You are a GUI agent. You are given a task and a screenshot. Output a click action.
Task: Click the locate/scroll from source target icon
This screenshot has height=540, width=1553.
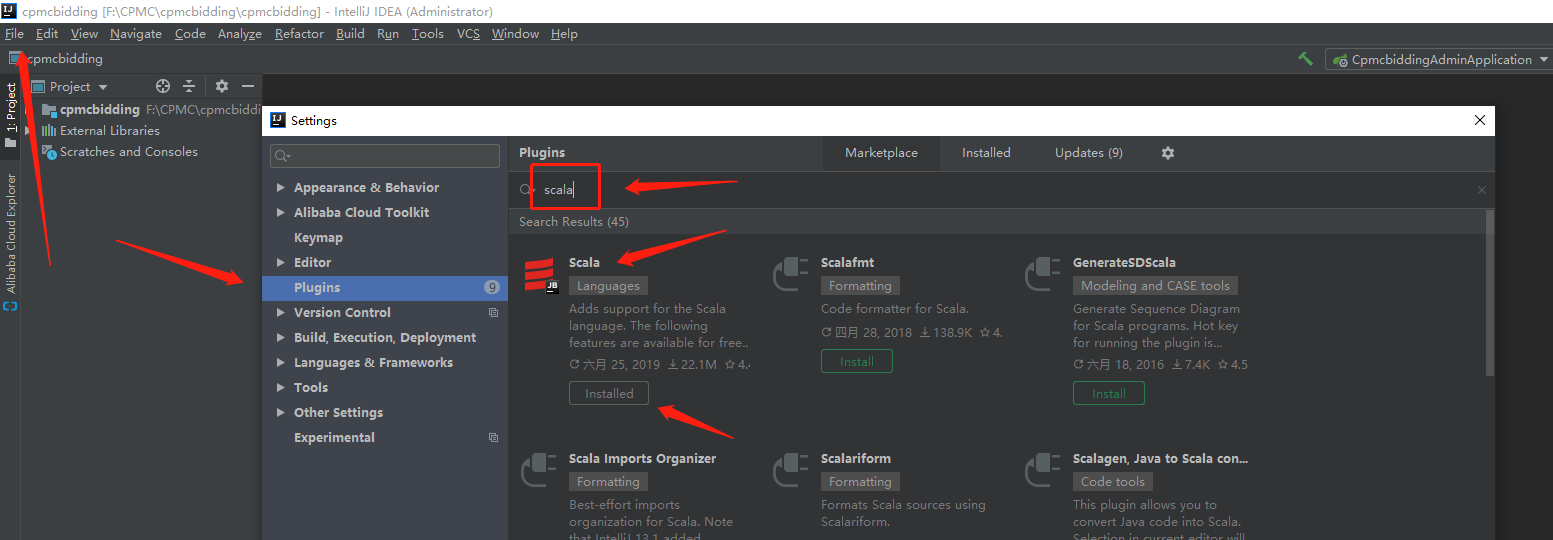[x=163, y=87]
